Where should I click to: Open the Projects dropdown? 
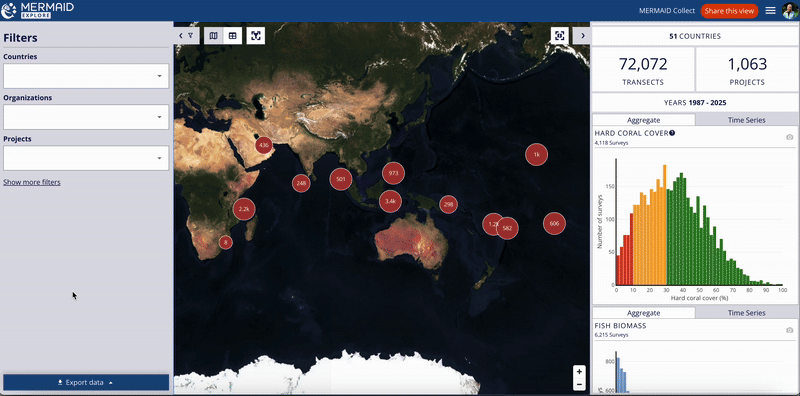tap(86, 158)
